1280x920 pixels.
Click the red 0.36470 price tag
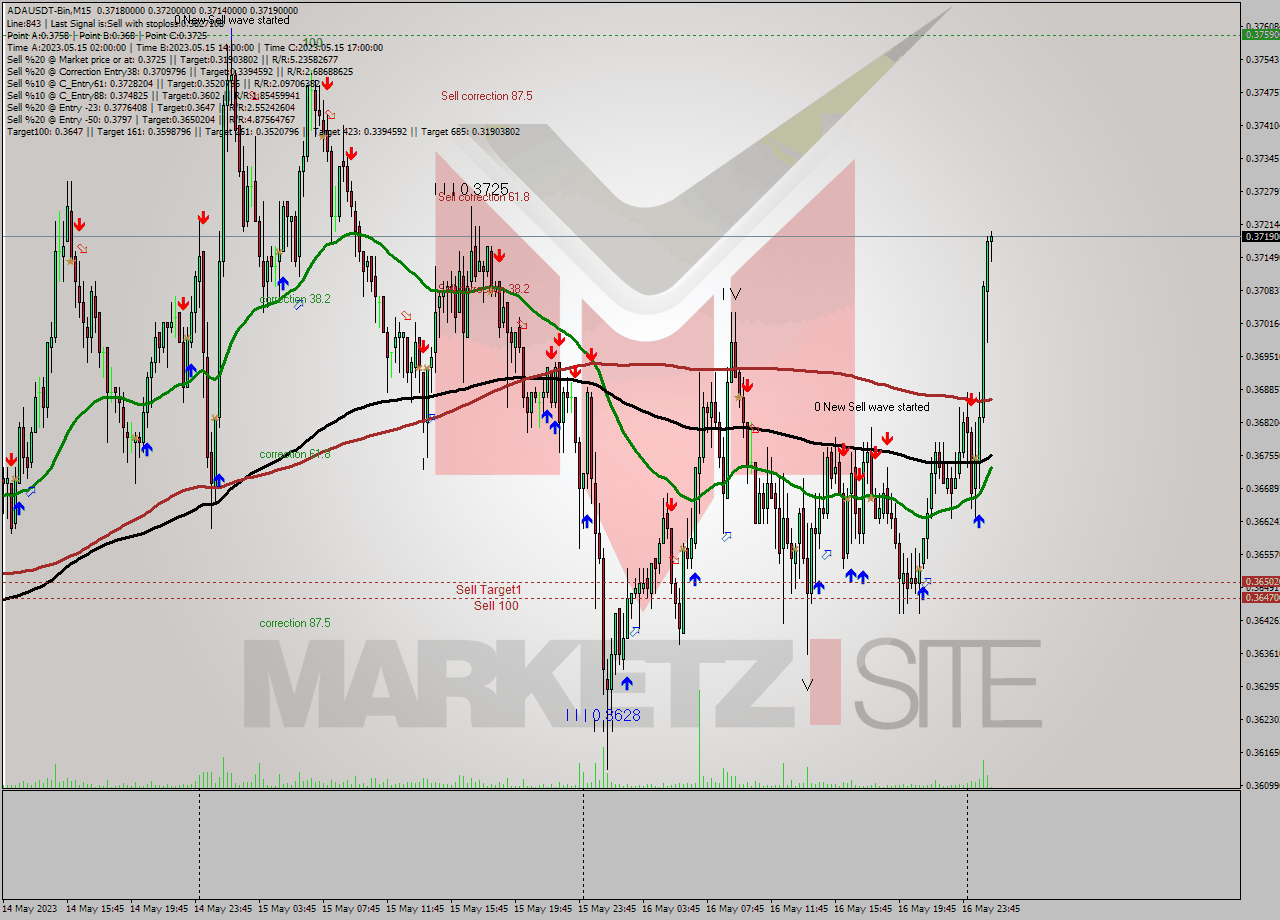click(x=1260, y=597)
